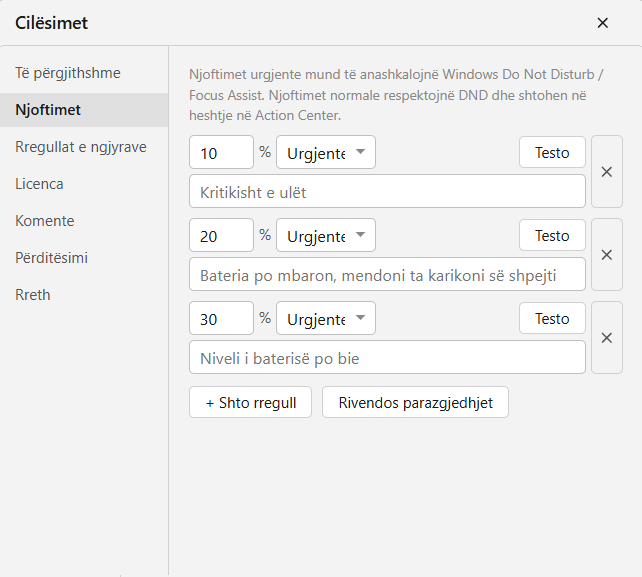
Task: Click Testo for the 30% rule
Action: click(x=552, y=318)
